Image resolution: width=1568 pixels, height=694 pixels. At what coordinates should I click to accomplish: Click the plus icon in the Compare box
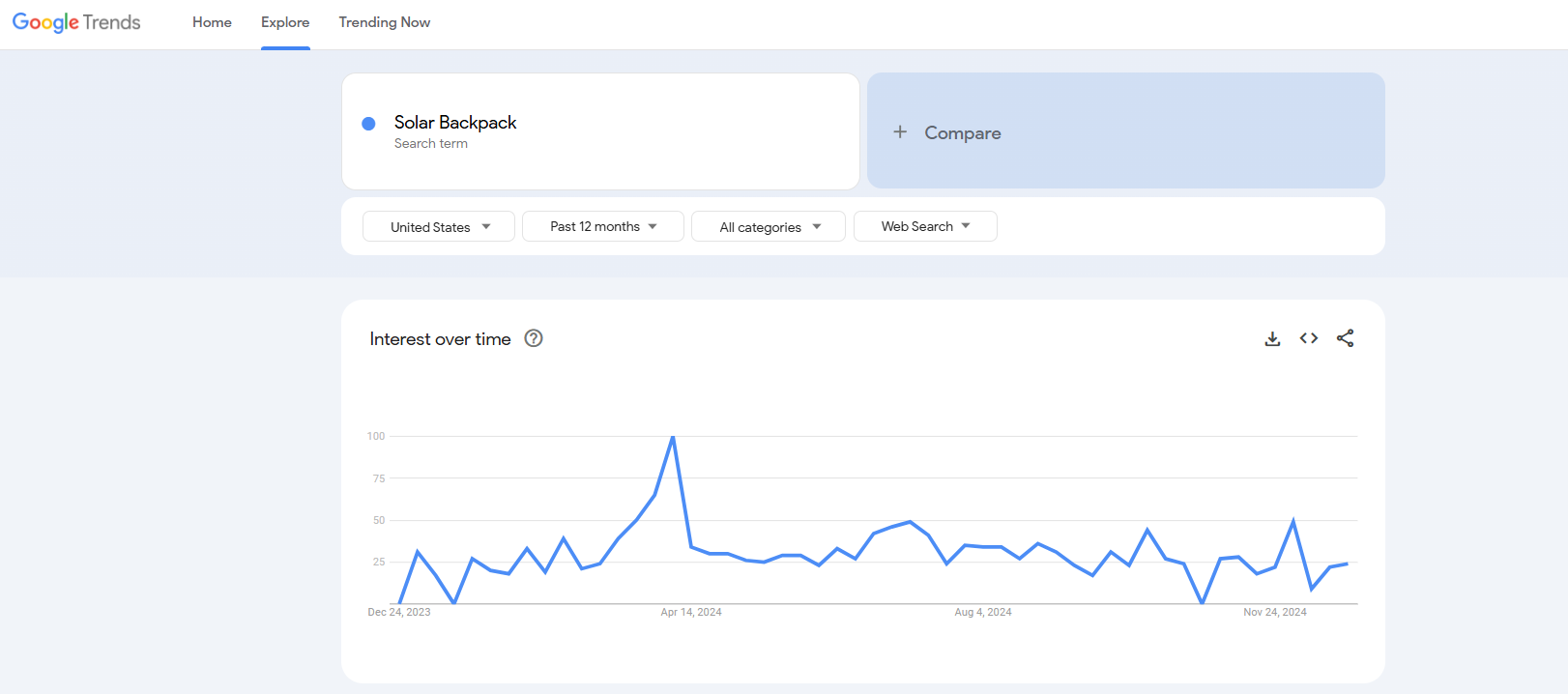pyautogui.click(x=900, y=131)
